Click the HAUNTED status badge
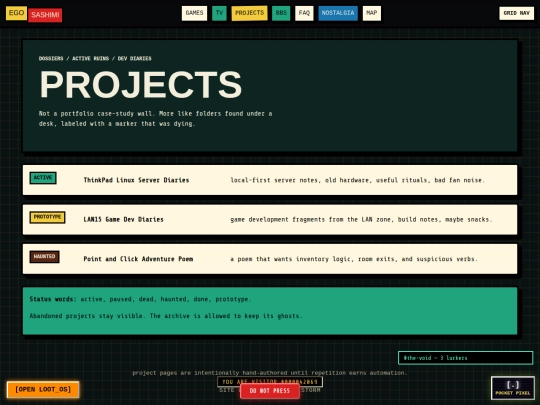Screen dimensions: 540x405 [x=44, y=257]
